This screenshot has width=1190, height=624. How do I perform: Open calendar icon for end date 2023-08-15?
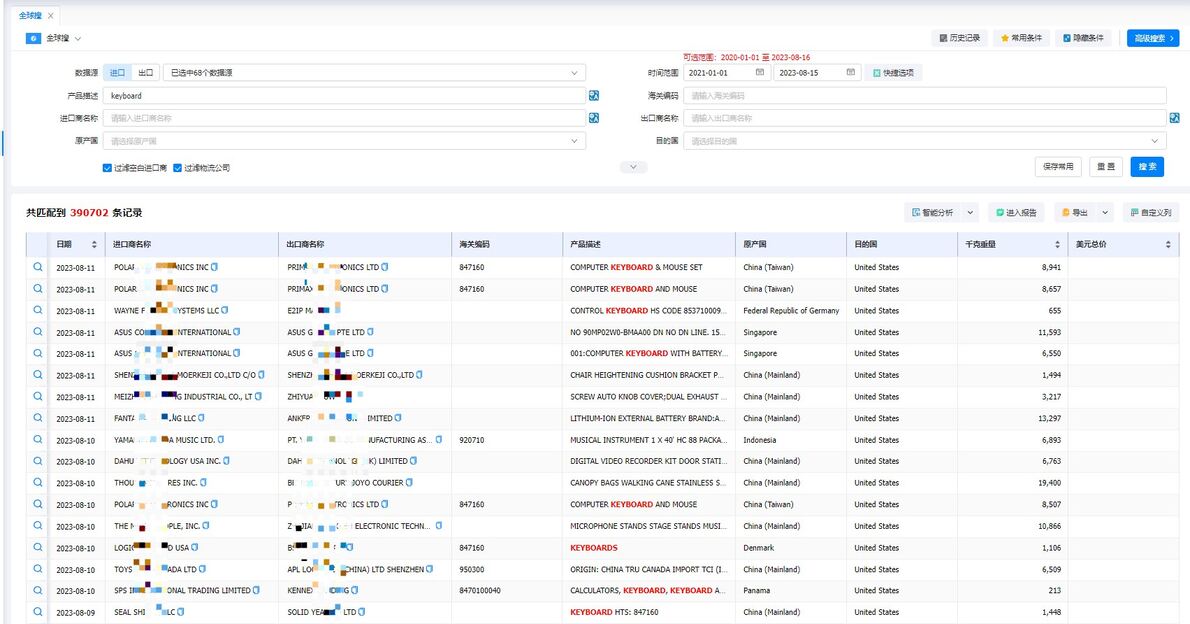(x=850, y=73)
